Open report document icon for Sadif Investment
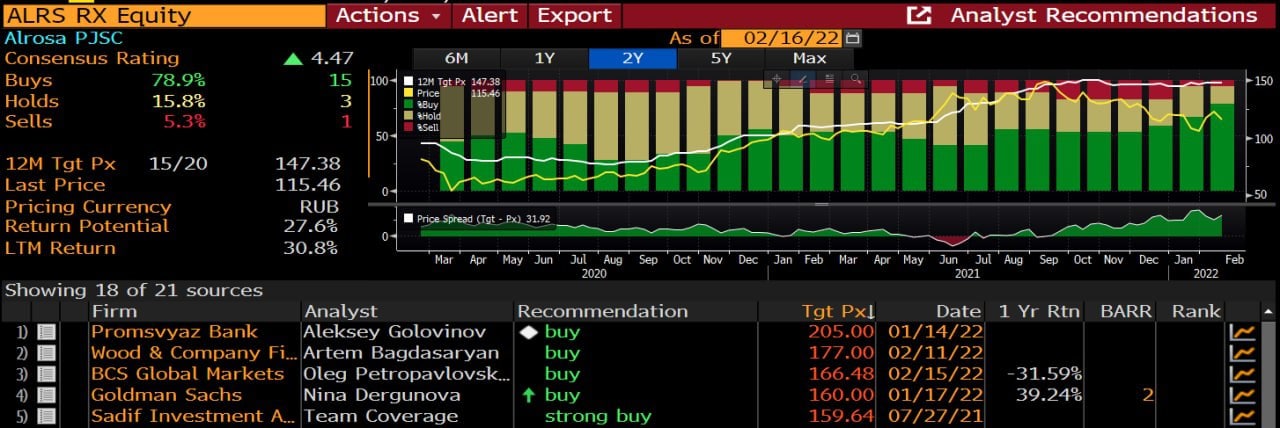Viewport: 1280px width, 428px height. point(46,416)
